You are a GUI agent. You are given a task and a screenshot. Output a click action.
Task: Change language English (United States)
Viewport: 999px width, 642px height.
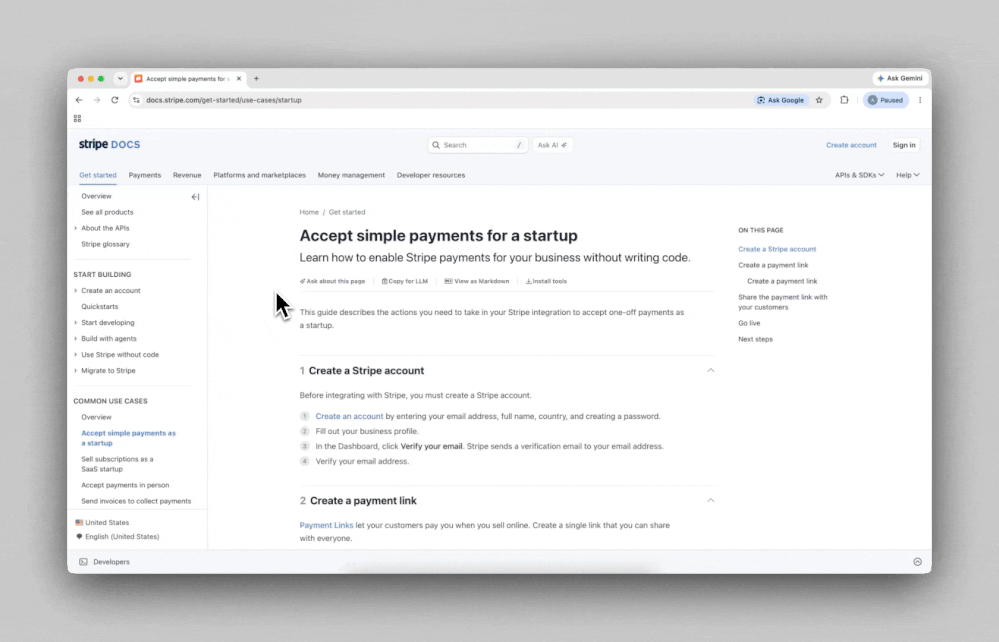coord(117,536)
